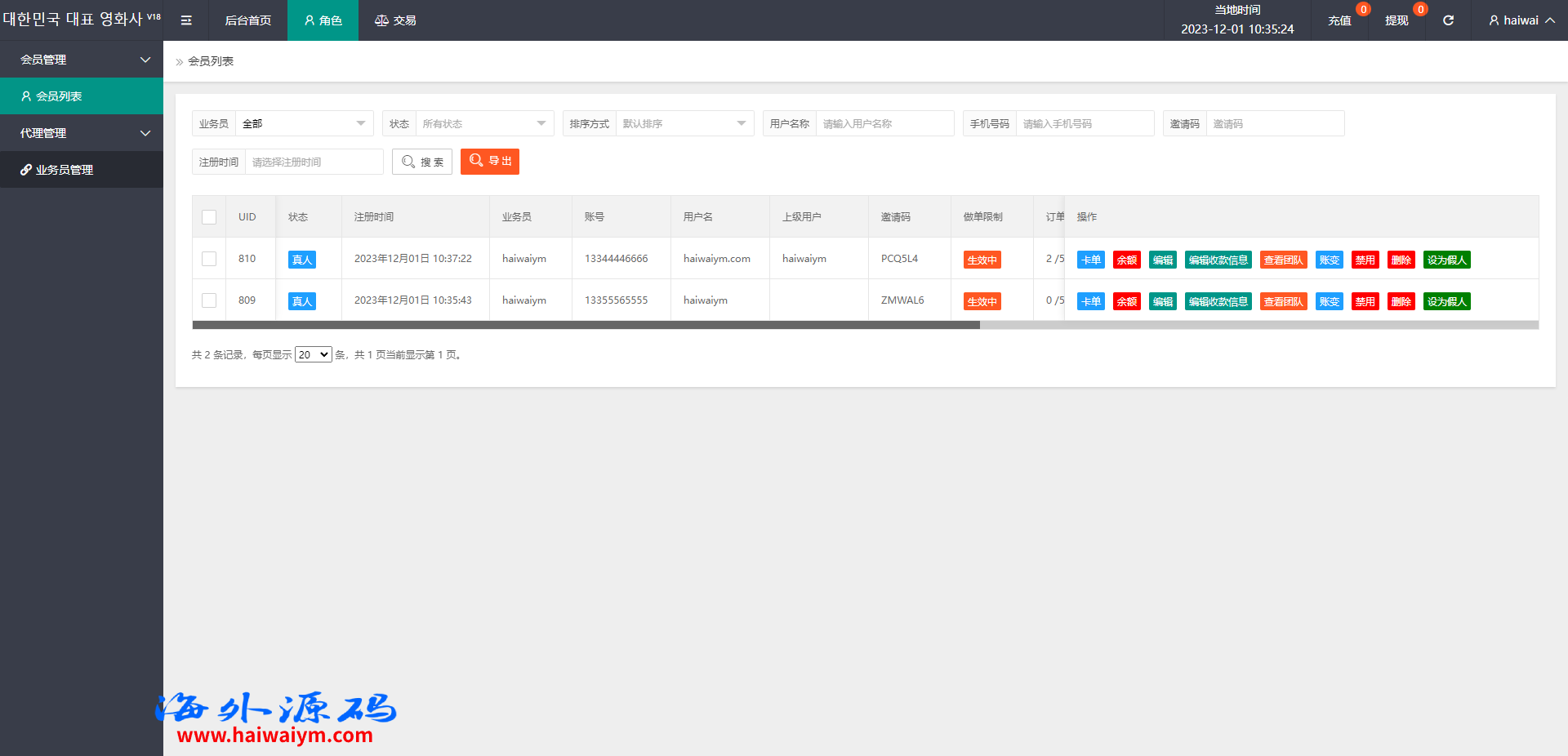
Task: Check the row checkbox for UID 809
Action: point(209,300)
